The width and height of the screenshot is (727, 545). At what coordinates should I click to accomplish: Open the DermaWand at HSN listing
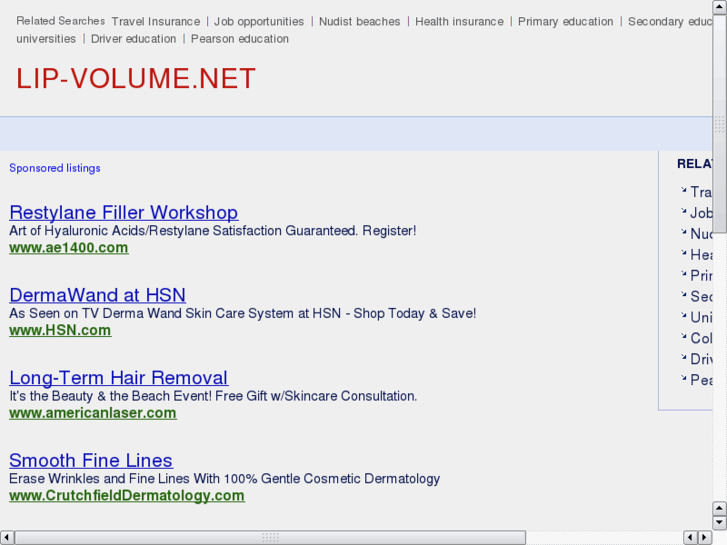pos(97,295)
